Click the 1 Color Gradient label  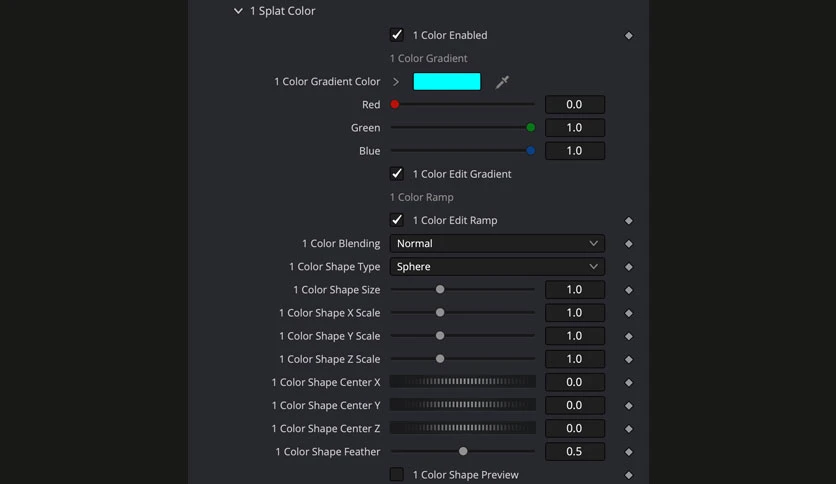coord(428,59)
